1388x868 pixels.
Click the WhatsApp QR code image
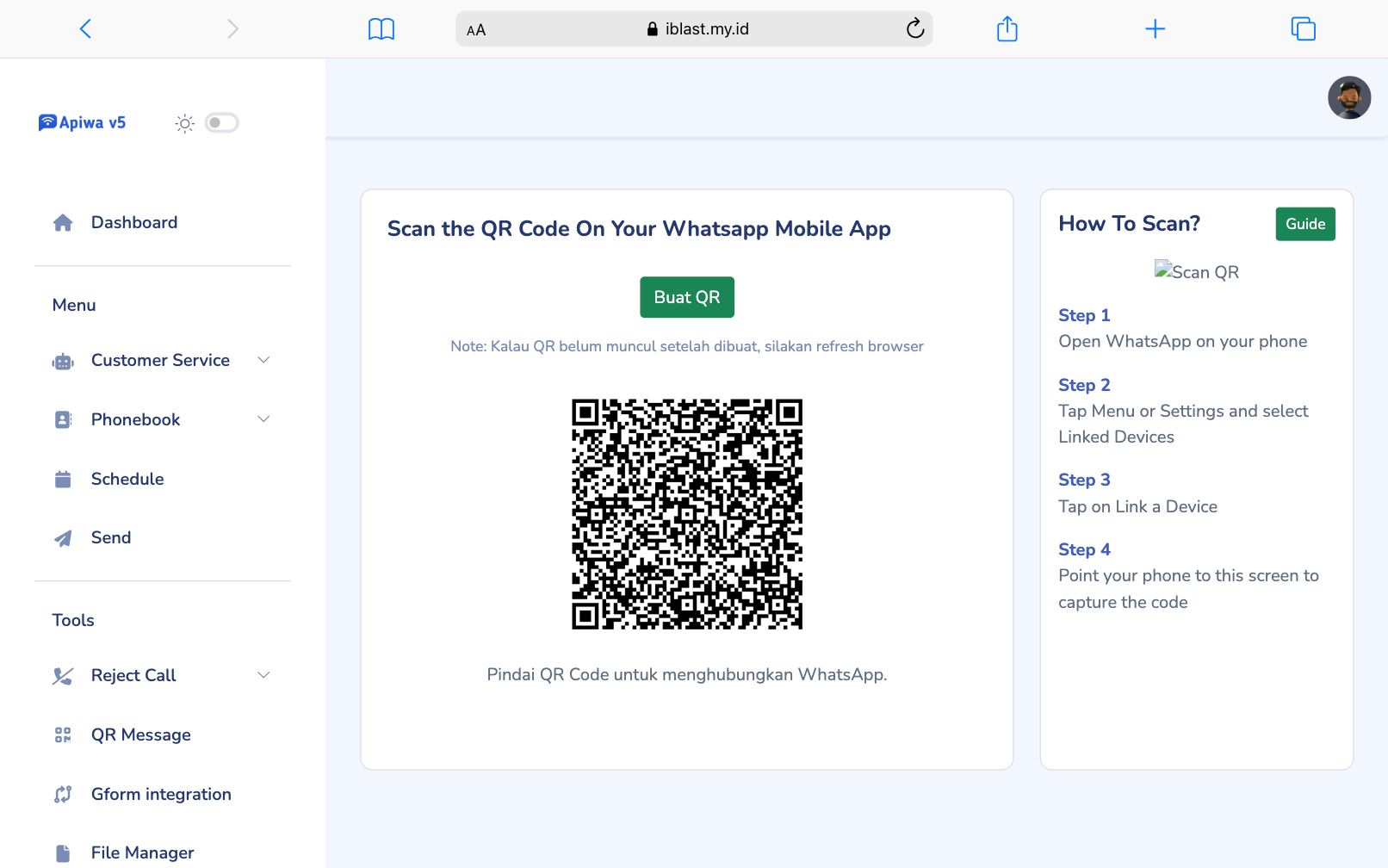point(686,514)
